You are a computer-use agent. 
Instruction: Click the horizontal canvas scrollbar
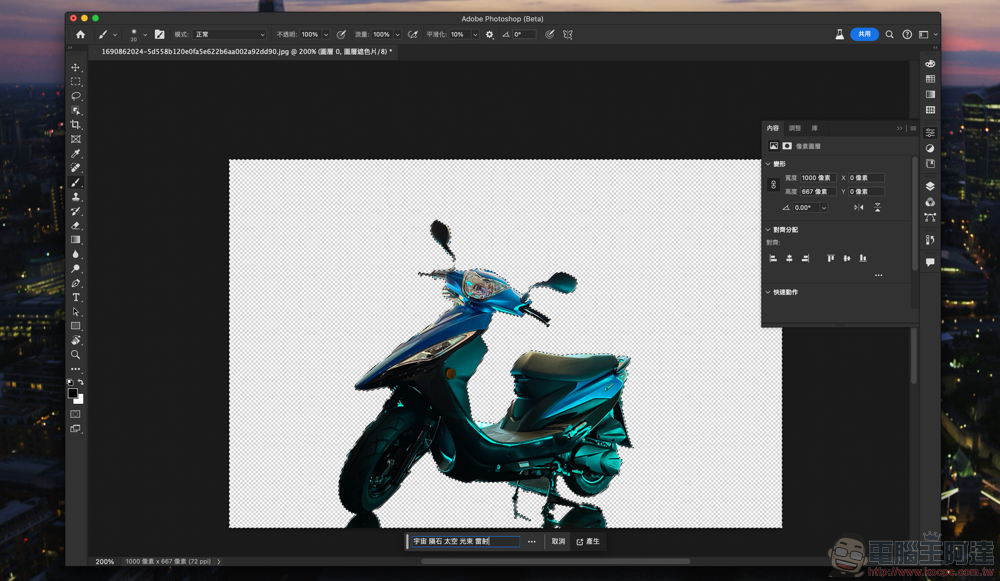(555, 562)
